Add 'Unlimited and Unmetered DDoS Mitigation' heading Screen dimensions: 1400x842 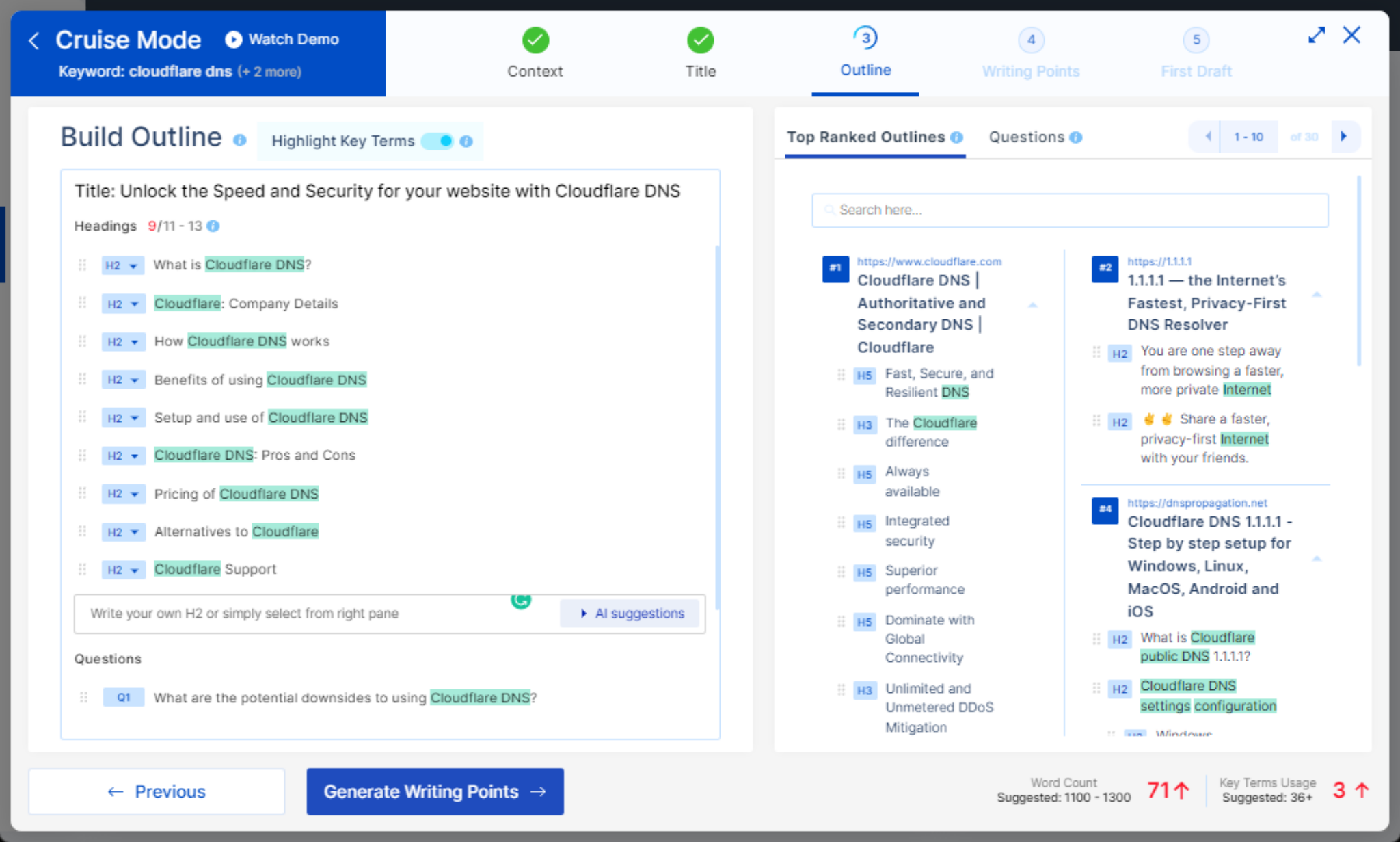pyautogui.click(x=939, y=707)
